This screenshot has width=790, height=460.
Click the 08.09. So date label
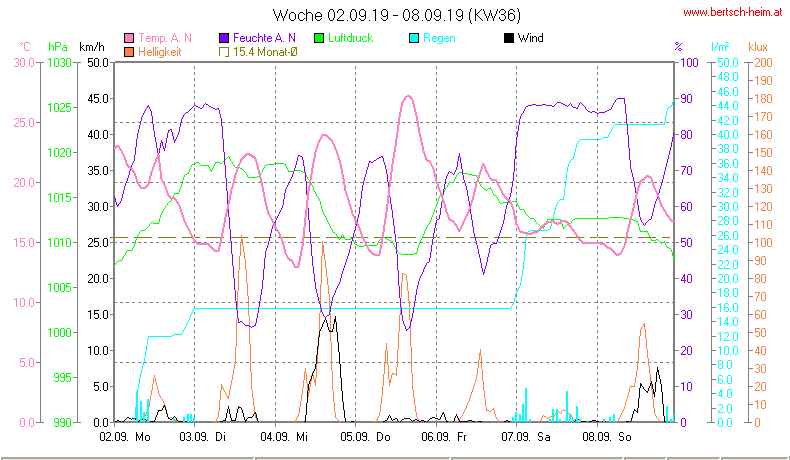607,437
